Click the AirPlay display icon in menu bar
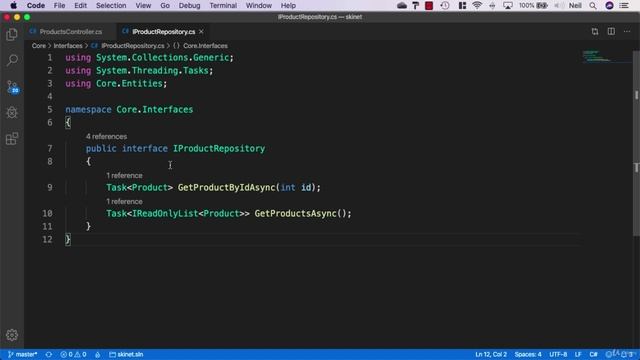The width and height of the screenshot is (640, 360). [508, 5]
